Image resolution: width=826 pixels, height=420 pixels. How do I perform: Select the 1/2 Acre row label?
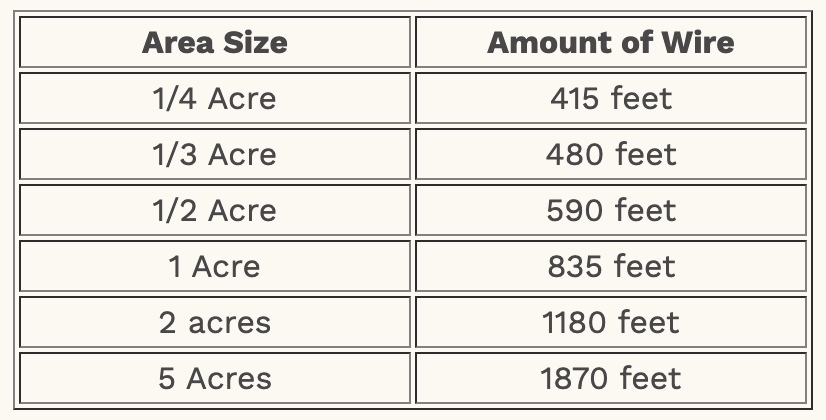(x=214, y=211)
